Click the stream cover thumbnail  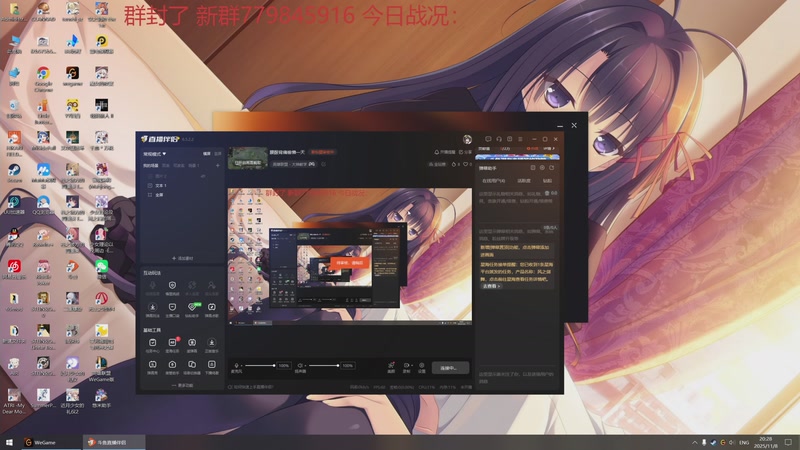click(247, 158)
